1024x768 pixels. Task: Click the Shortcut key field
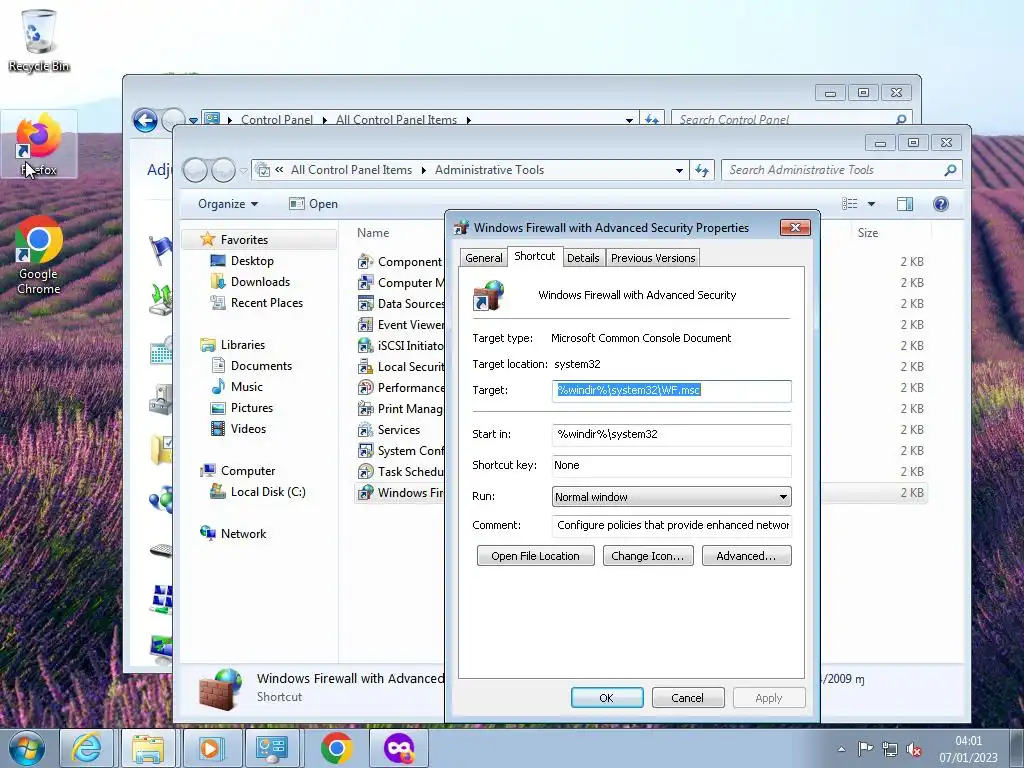pyautogui.click(x=671, y=466)
